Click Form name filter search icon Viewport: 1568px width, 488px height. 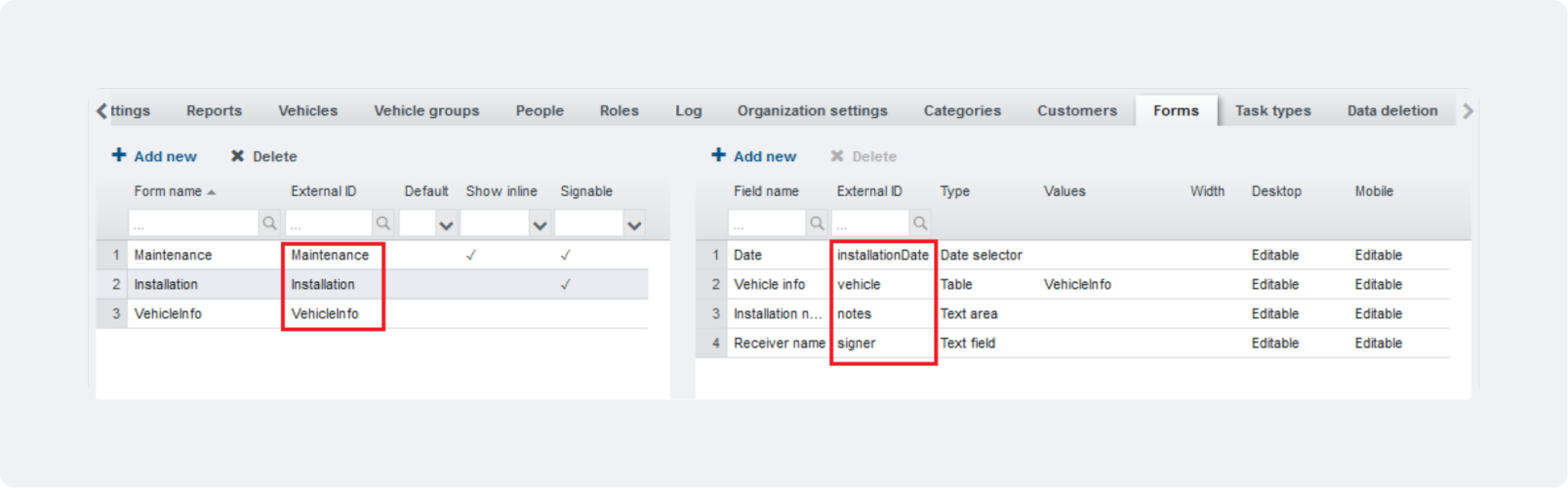269,224
